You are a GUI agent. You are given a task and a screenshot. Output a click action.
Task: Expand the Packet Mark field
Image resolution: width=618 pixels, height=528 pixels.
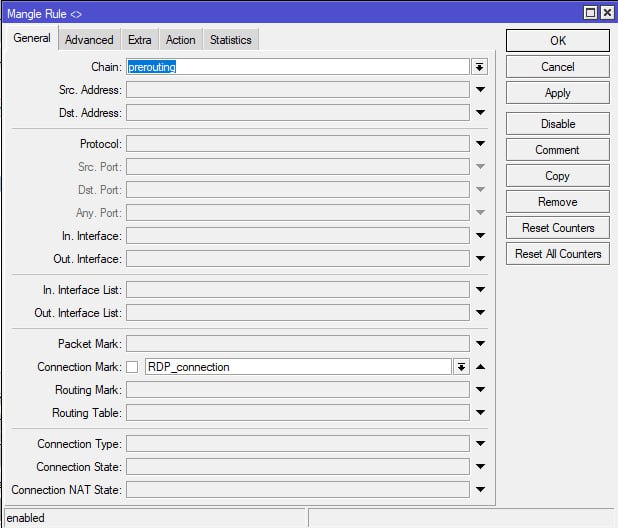click(x=480, y=344)
